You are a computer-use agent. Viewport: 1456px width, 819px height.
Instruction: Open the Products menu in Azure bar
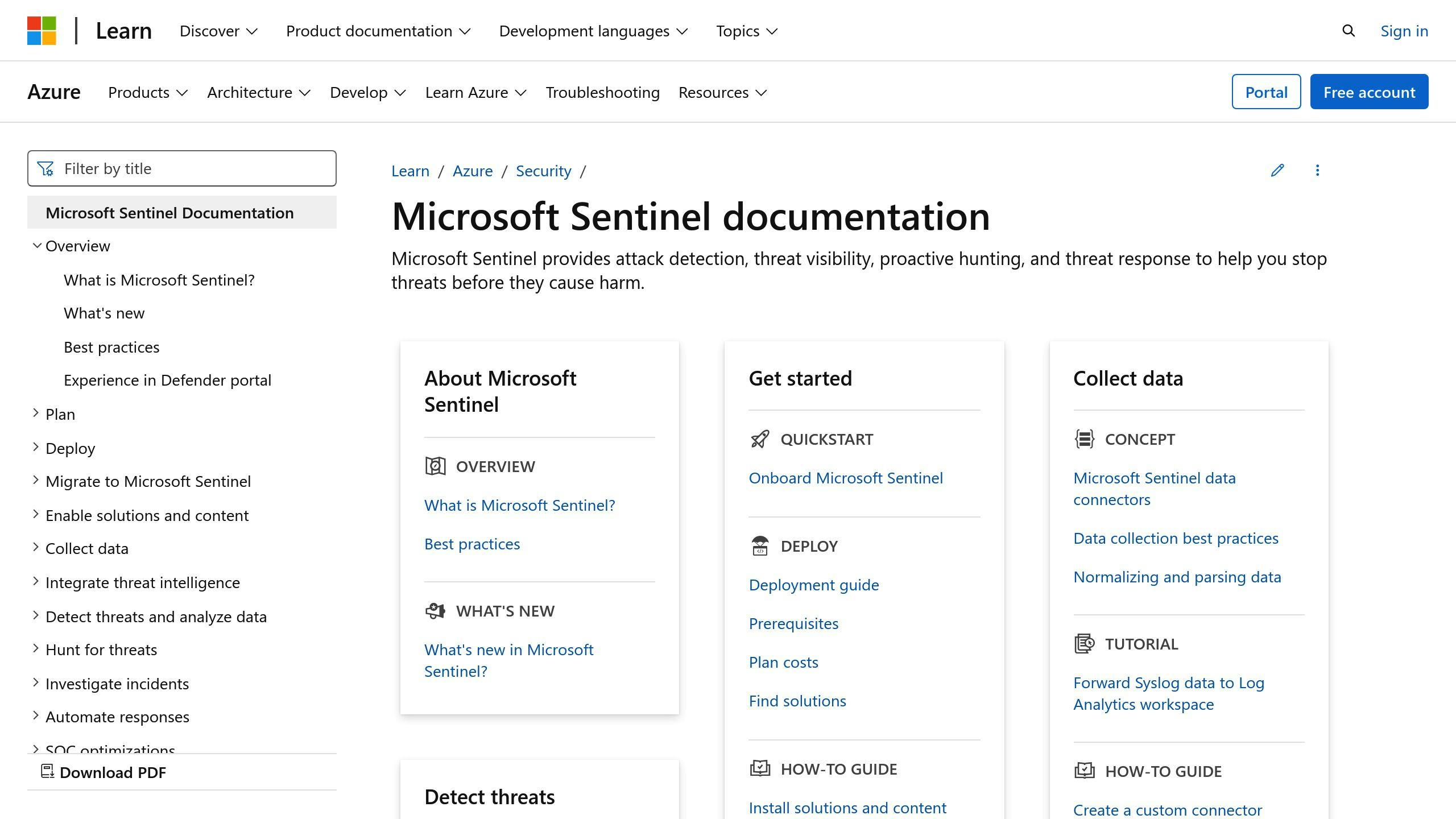point(148,92)
